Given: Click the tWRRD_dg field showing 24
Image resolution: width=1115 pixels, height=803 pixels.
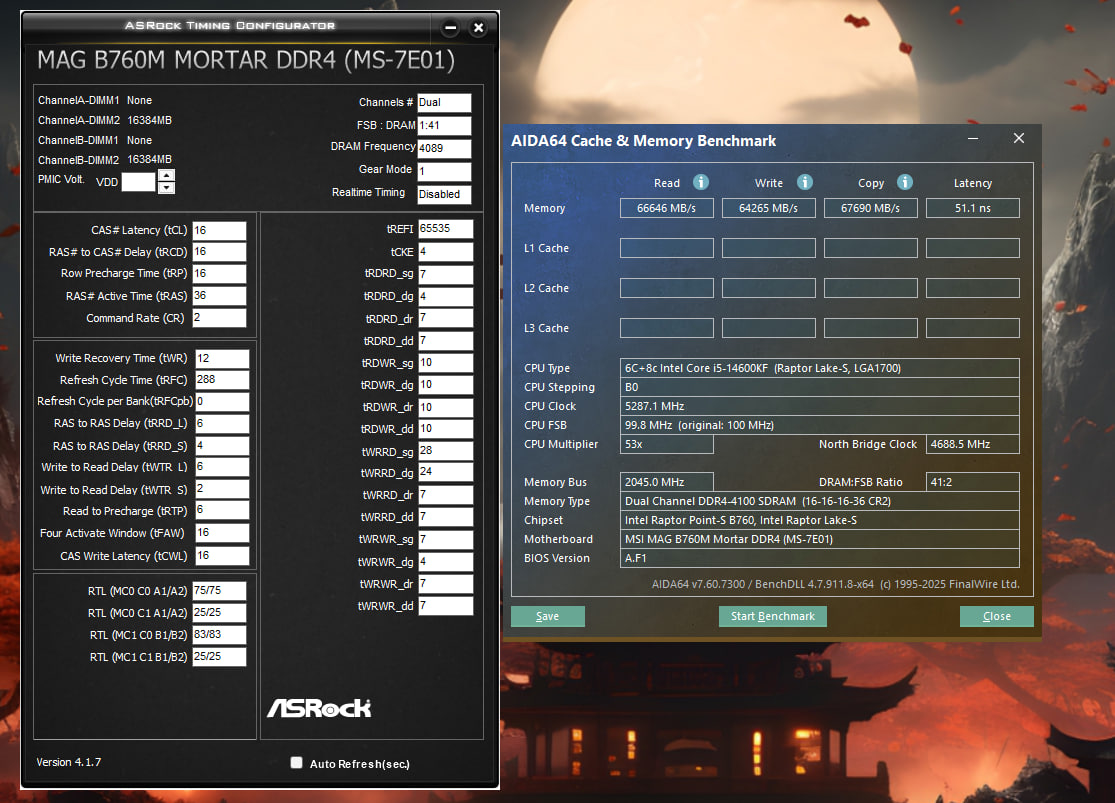Looking at the screenshot, I should coord(446,472).
